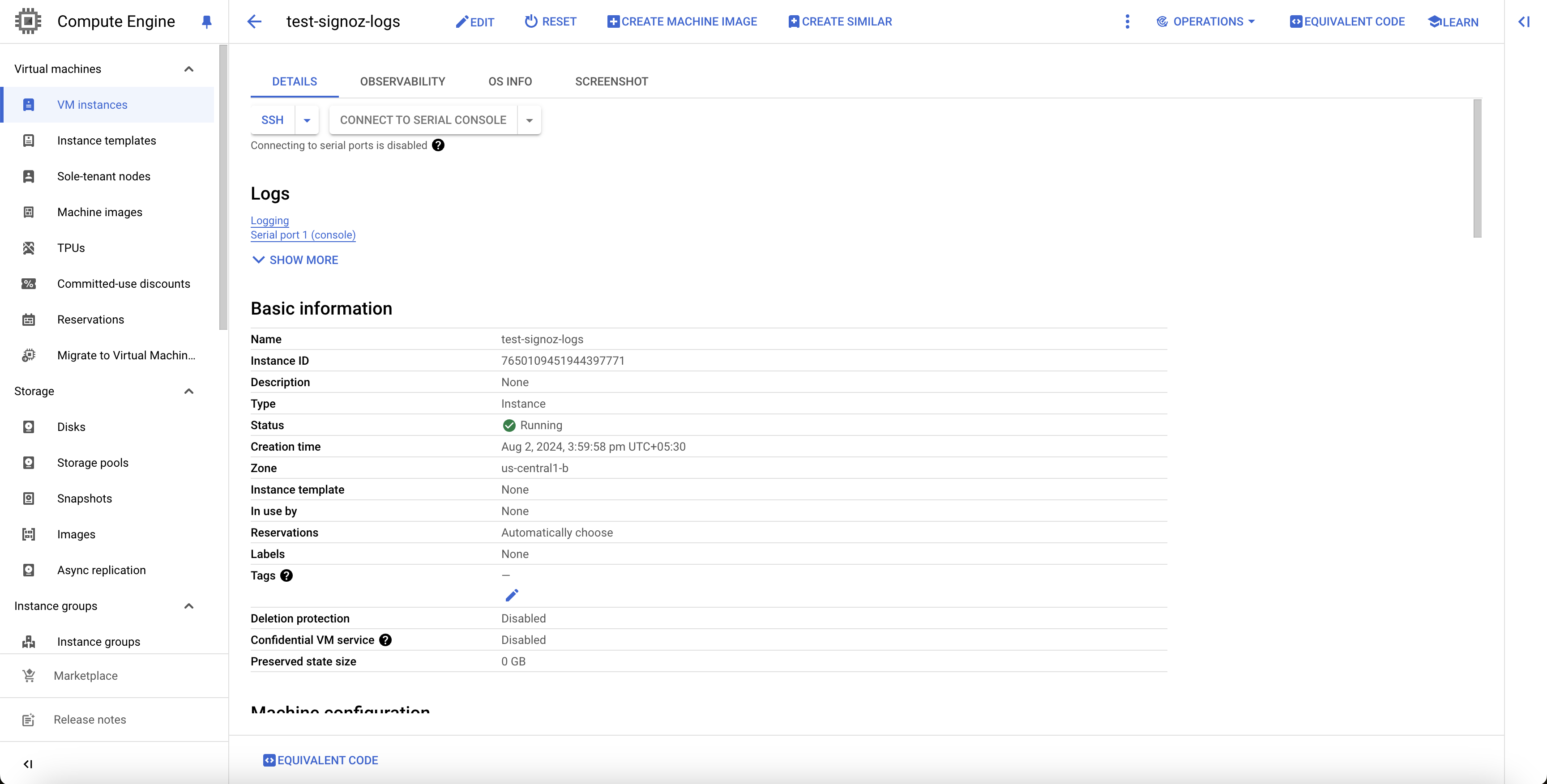Image resolution: width=1547 pixels, height=784 pixels.
Task: Show help for Confidential VM service
Action: coord(385,640)
